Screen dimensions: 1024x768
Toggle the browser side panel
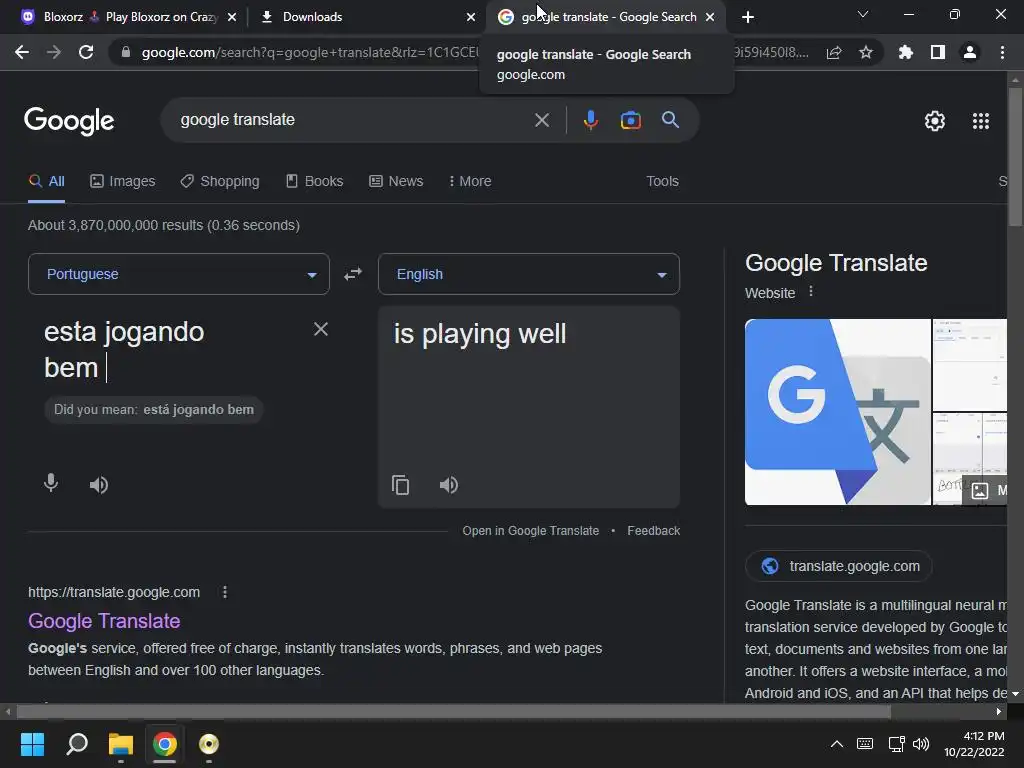(x=938, y=52)
